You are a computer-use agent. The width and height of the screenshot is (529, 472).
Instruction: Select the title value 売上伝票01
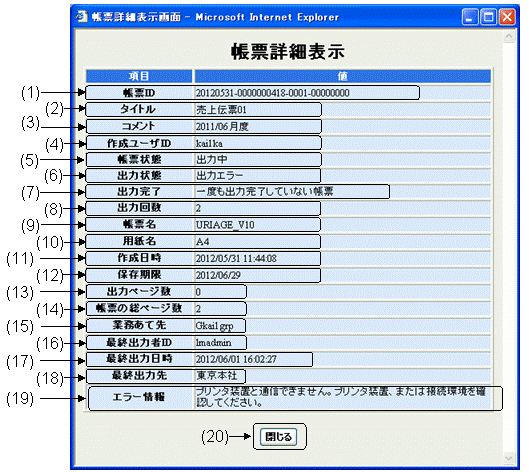point(221,110)
